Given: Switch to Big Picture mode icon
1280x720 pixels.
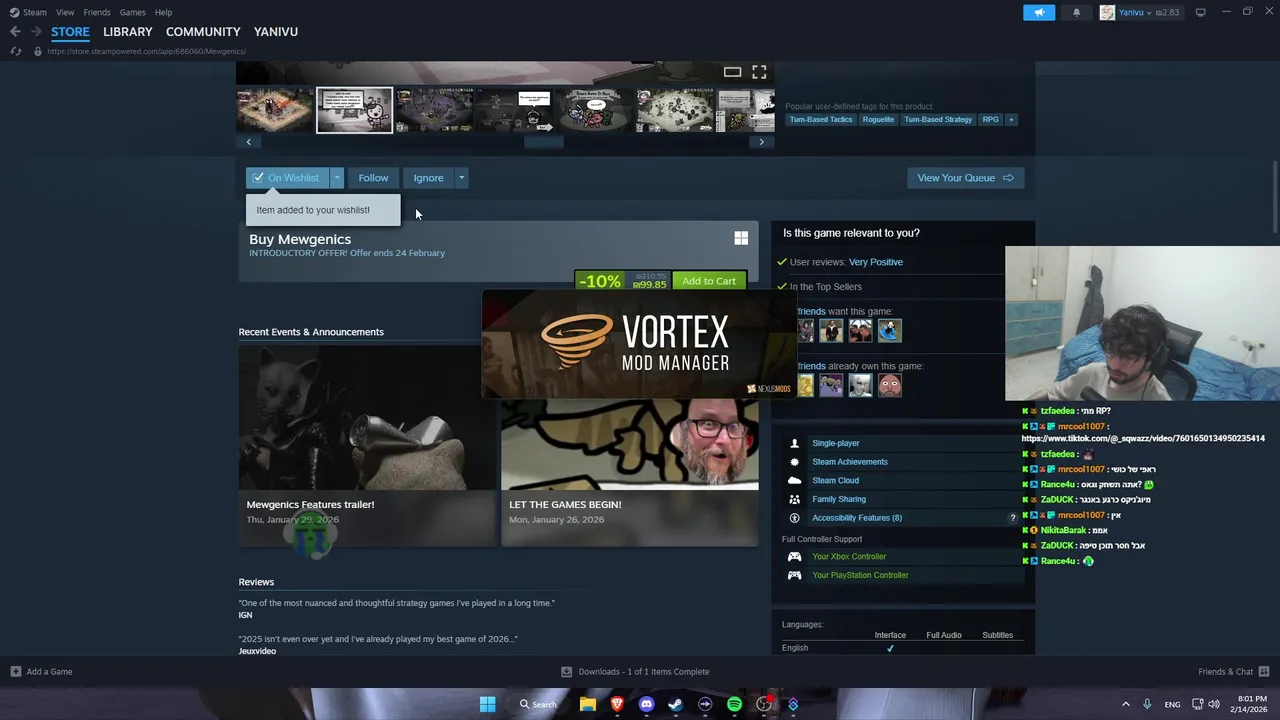Looking at the screenshot, I should click(1200, 12).
